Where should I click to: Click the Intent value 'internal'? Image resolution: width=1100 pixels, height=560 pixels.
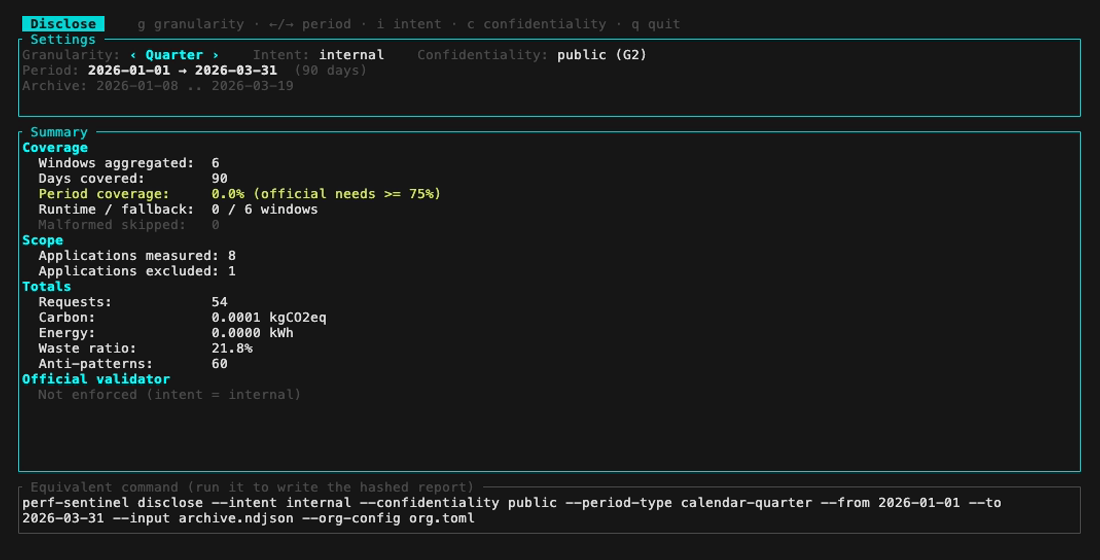[x=351, y=55]
